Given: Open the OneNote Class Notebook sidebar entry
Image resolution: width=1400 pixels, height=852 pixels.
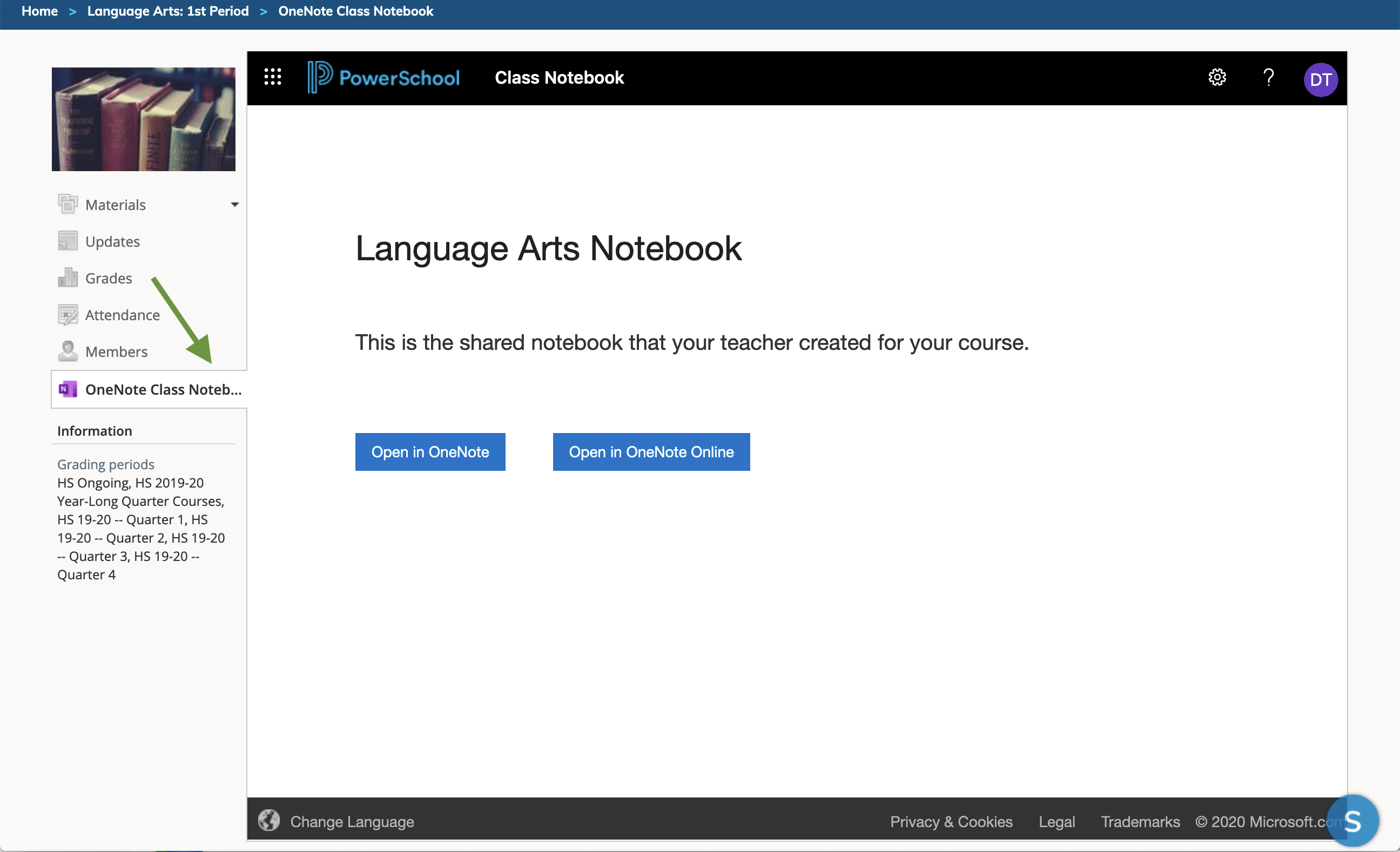Looking at the screenshot, I should click(163, 389).
